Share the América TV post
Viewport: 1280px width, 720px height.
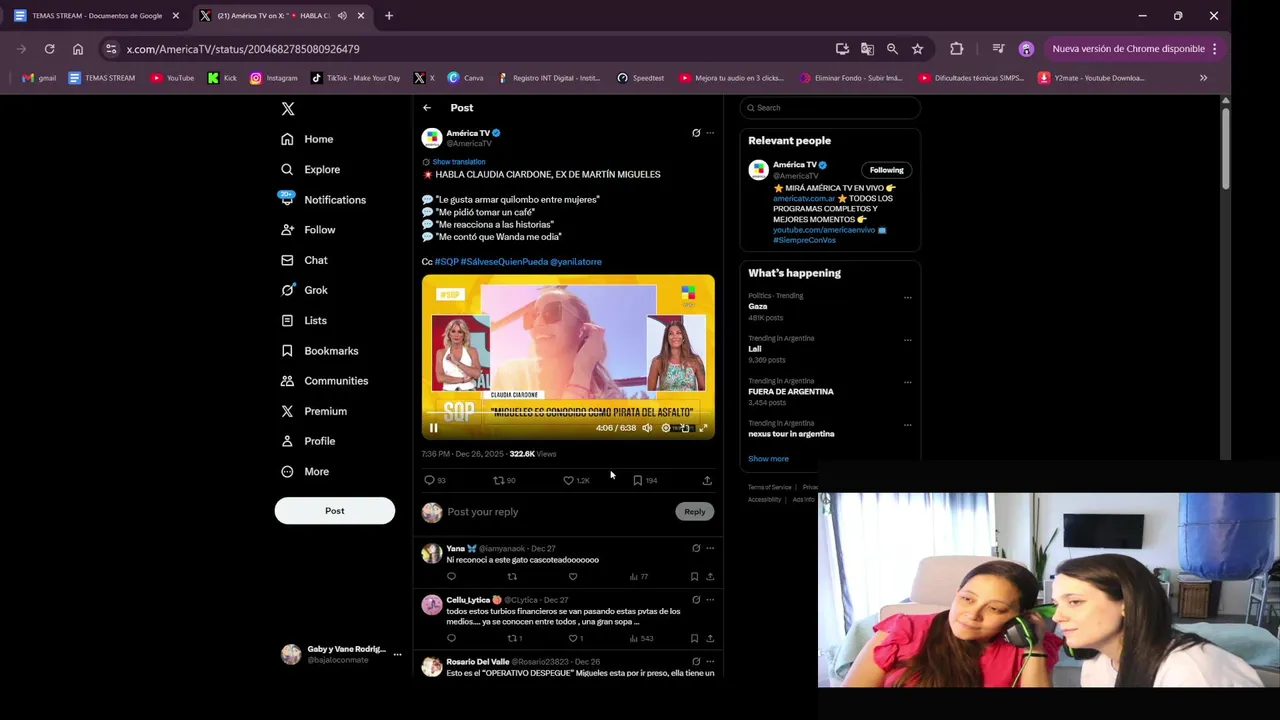point(707,481)
